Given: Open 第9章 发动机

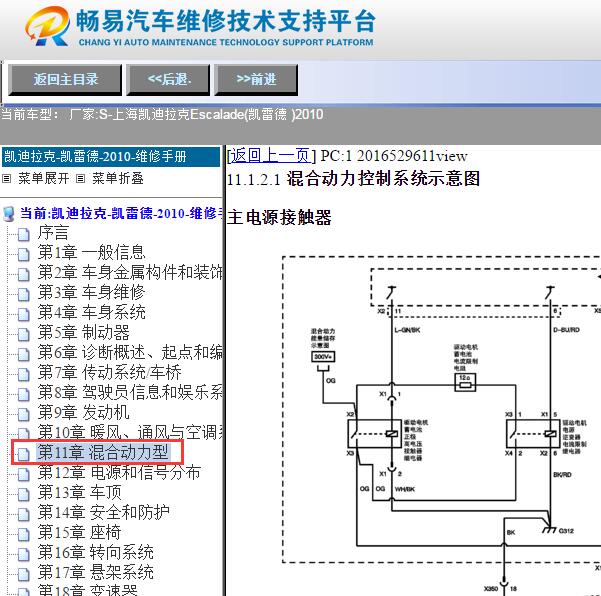Looking at the screenshot, I should (84, 412).
